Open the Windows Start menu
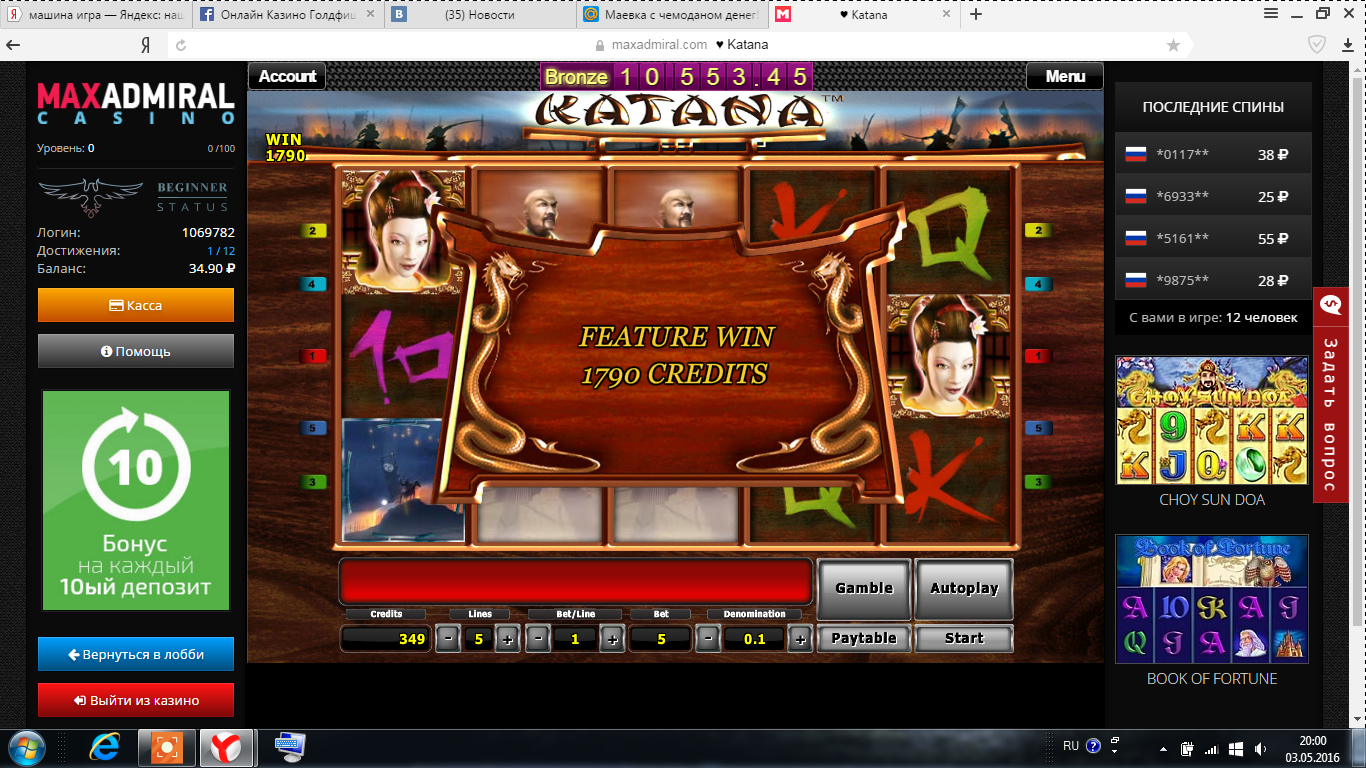Image resolution: width=1366 pixels, height=768 pixels. tap(27, 747)
